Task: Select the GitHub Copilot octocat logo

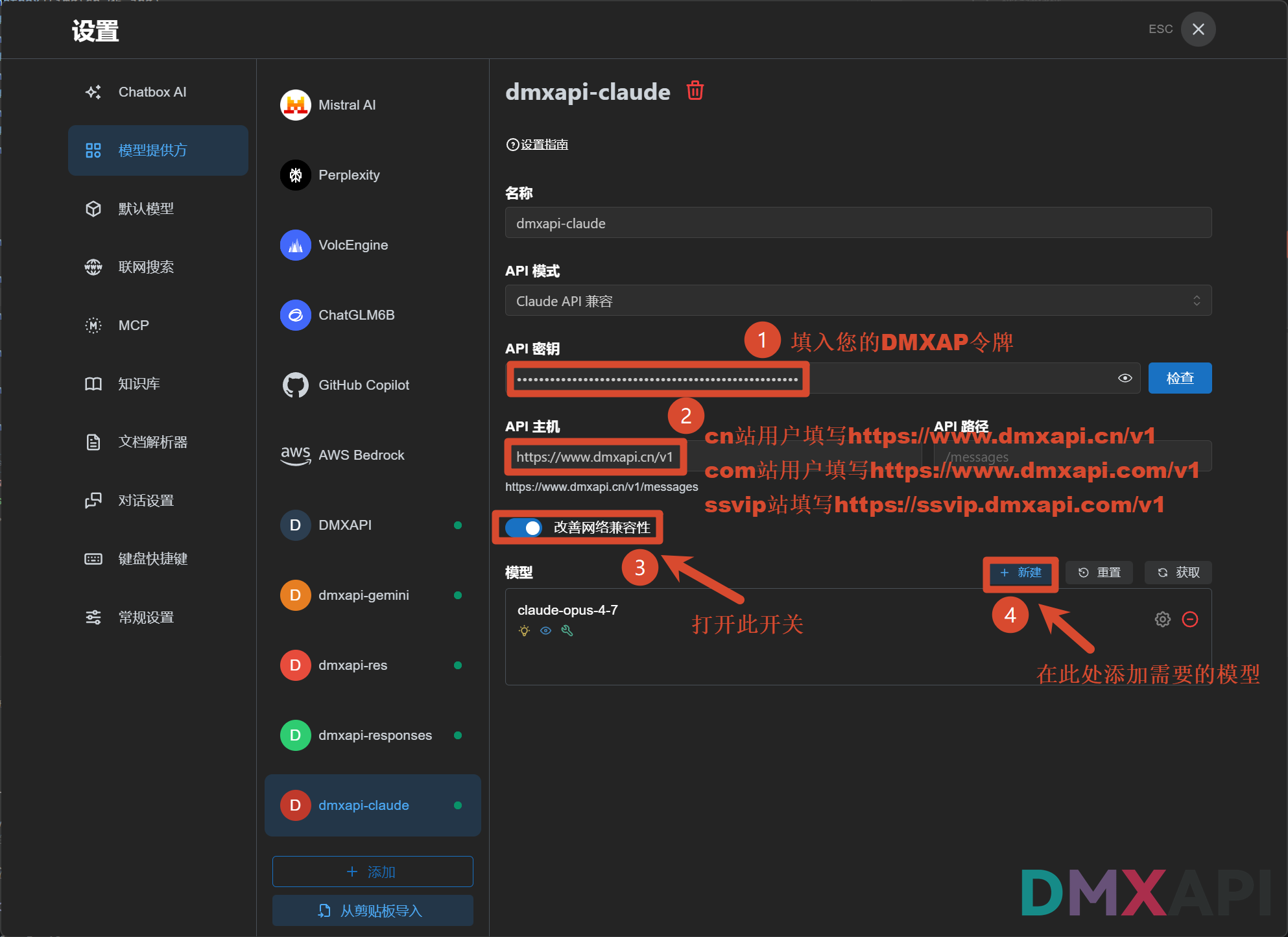Action: (x=296, y=385)
